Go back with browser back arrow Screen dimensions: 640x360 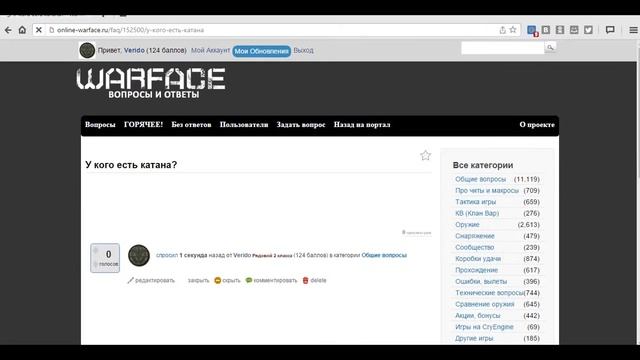[8, 30]
